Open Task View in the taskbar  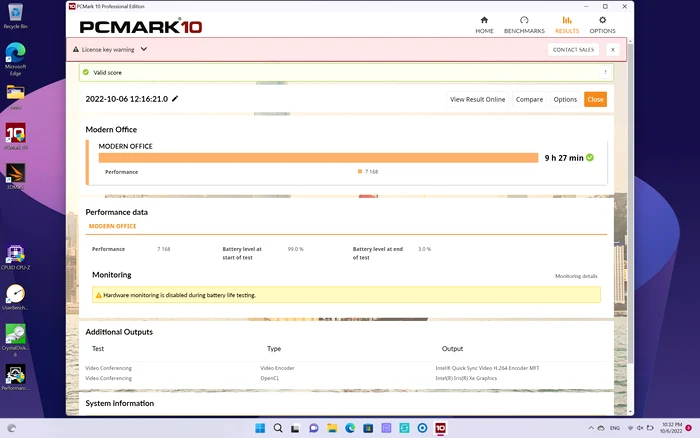[295, 428]
